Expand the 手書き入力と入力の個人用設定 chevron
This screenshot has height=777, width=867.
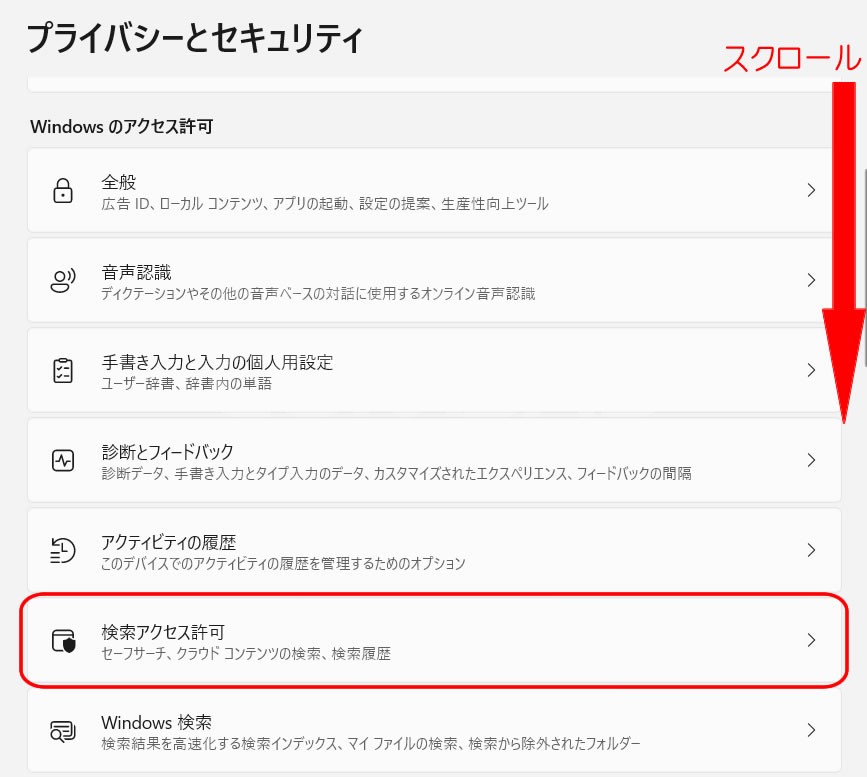(812, 370)
